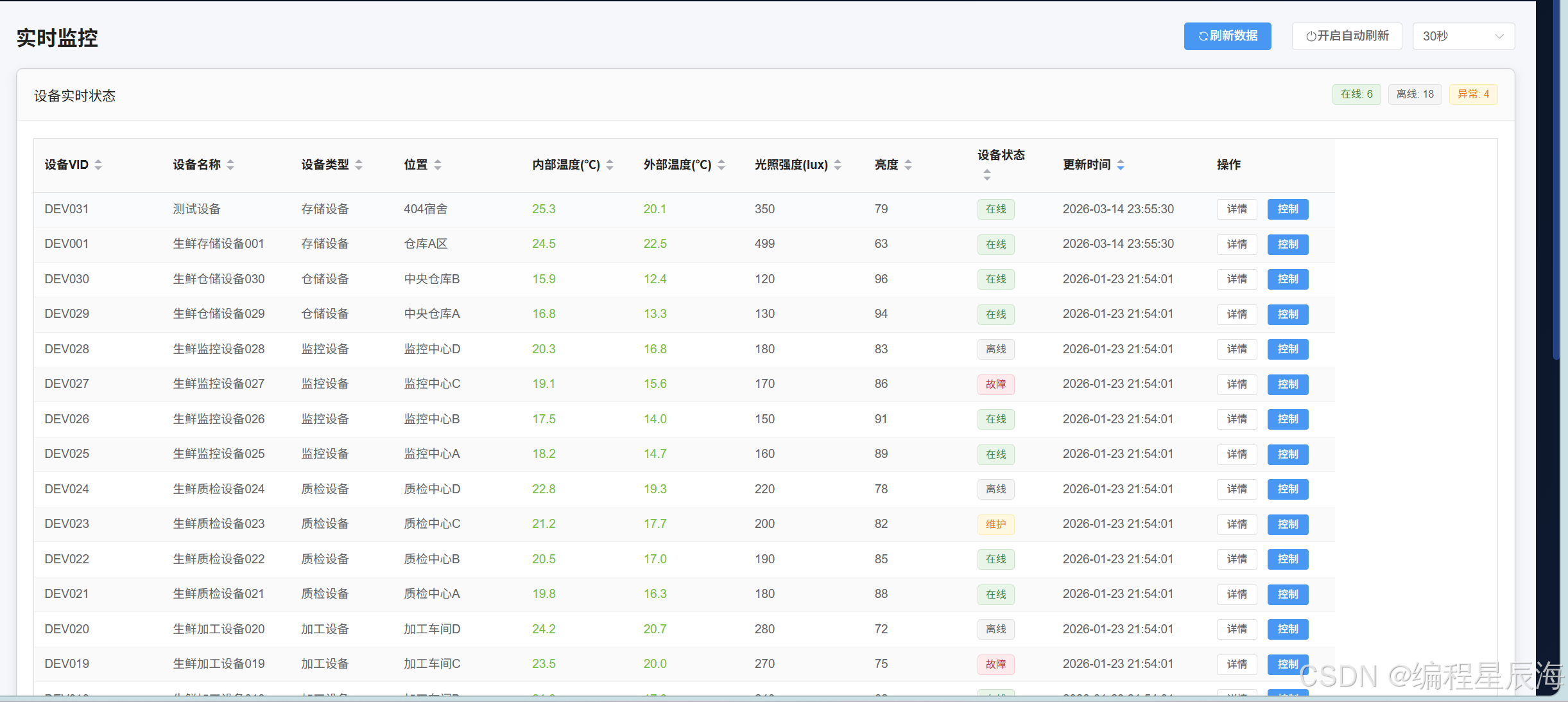
Task: Click the 在线: 6 status tag
Action: pyautogui.click(x=1356, y=94)
